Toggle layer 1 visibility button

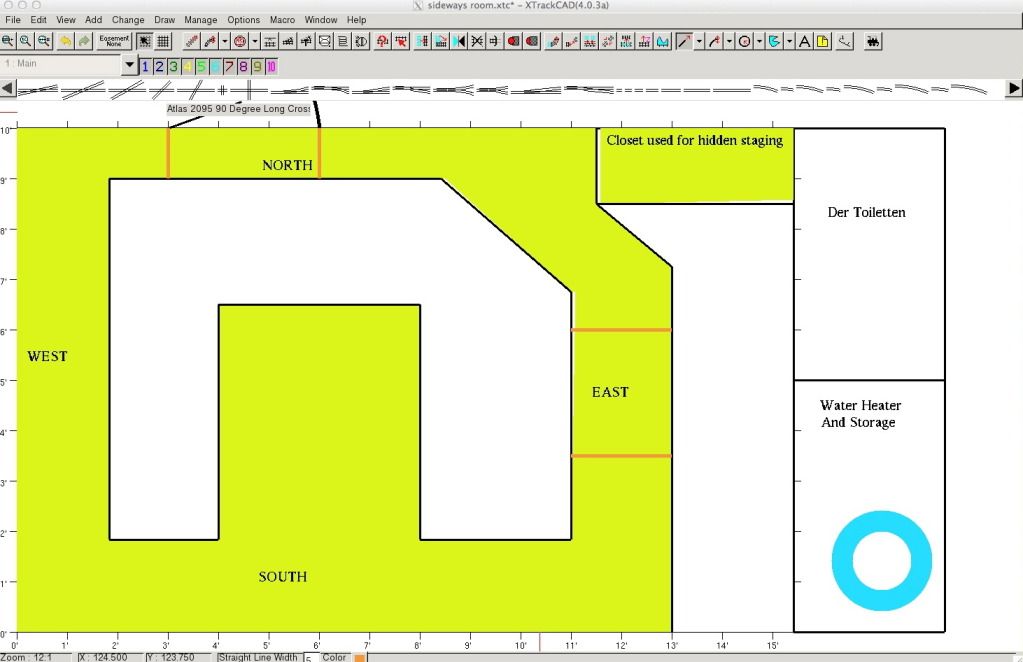[x=145, y=66]
